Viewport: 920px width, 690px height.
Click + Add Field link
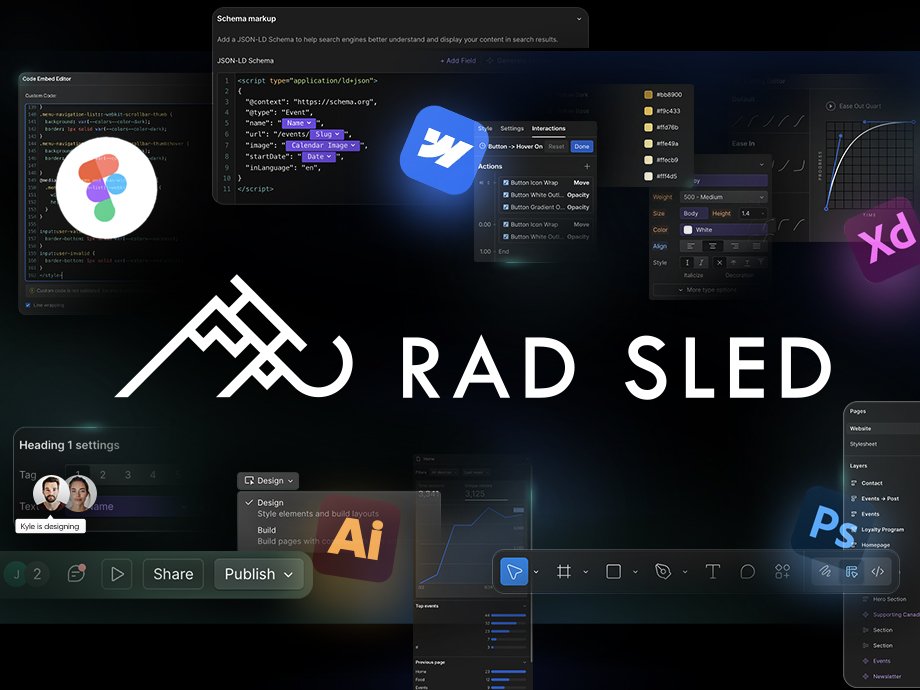coord(458,60)
